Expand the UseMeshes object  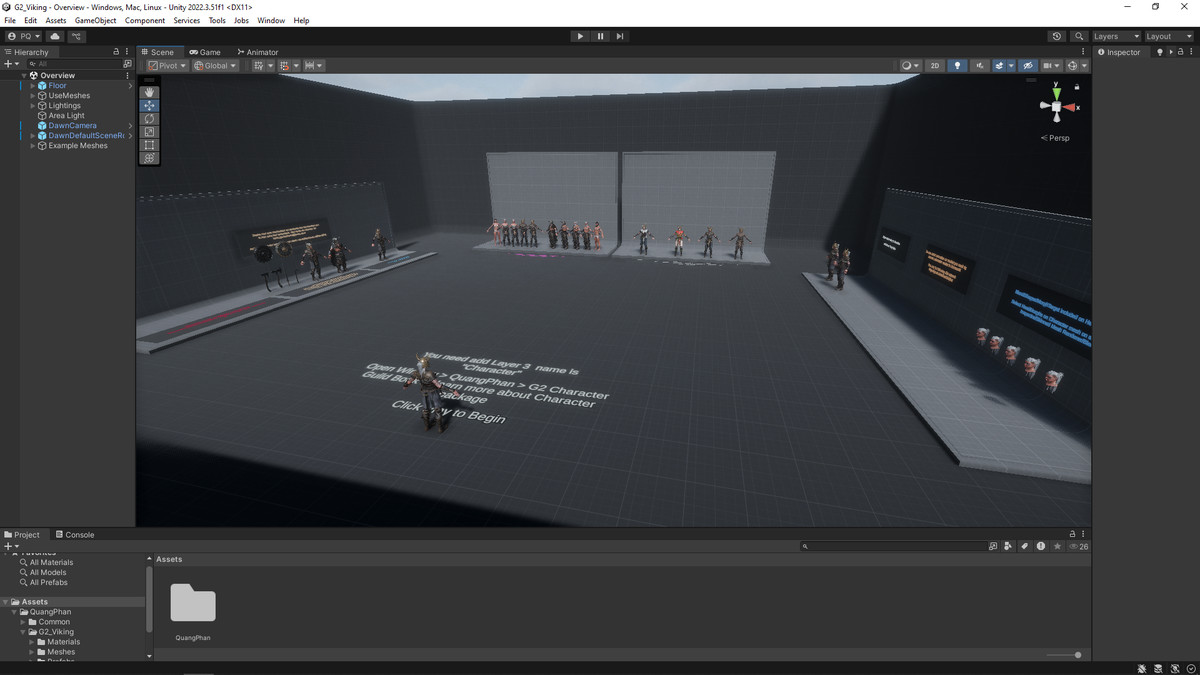tap(33, 96)
